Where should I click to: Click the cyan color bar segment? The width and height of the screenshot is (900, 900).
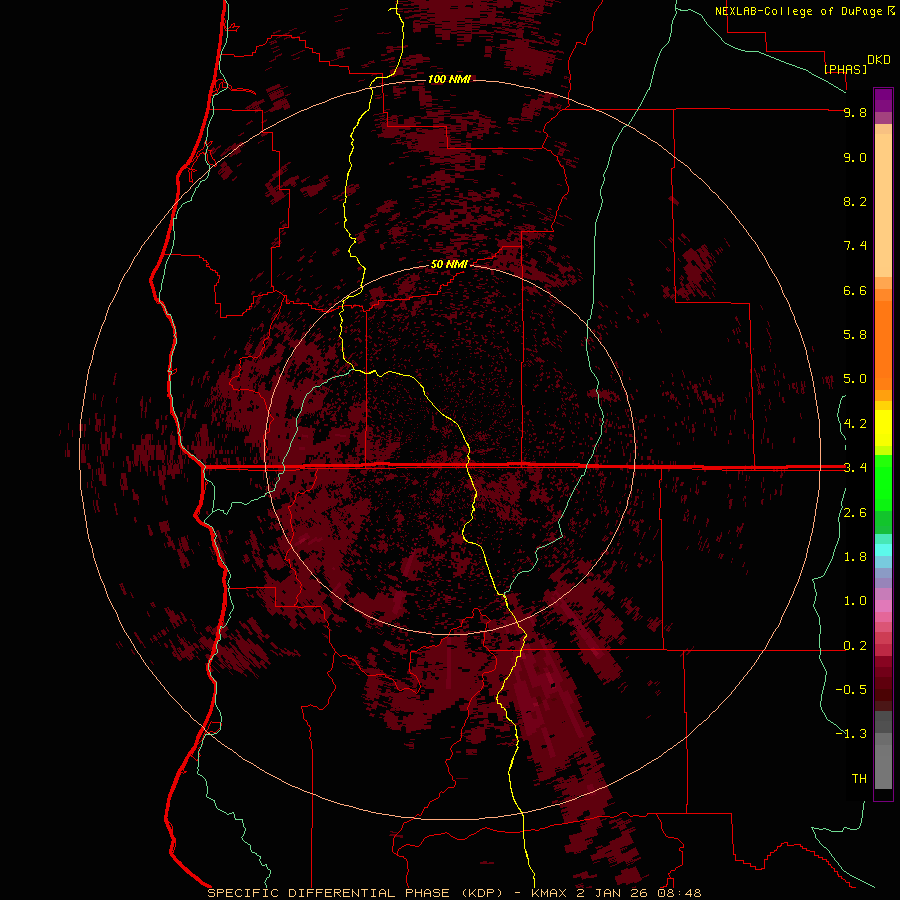pyautogui.click(x=883, y=549)
